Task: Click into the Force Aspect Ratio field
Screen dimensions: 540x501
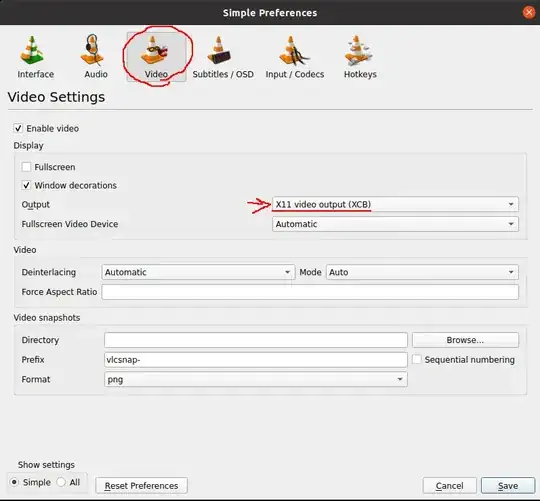Action: (310, 292)
